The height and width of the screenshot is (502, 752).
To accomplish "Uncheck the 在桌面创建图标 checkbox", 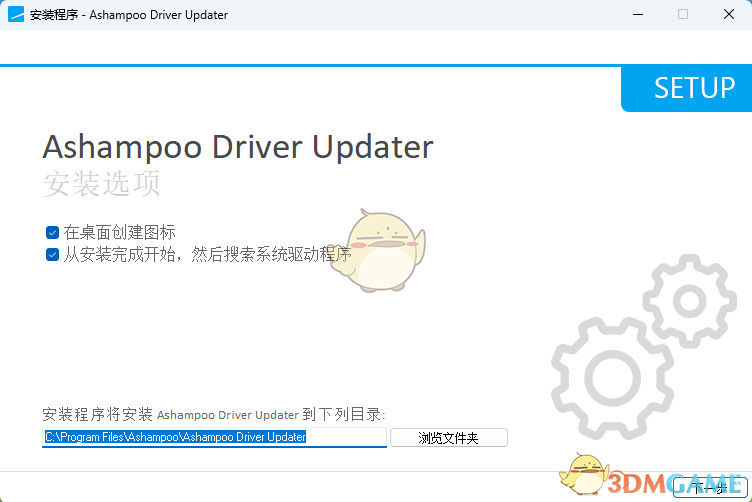I will coord(52,233).
